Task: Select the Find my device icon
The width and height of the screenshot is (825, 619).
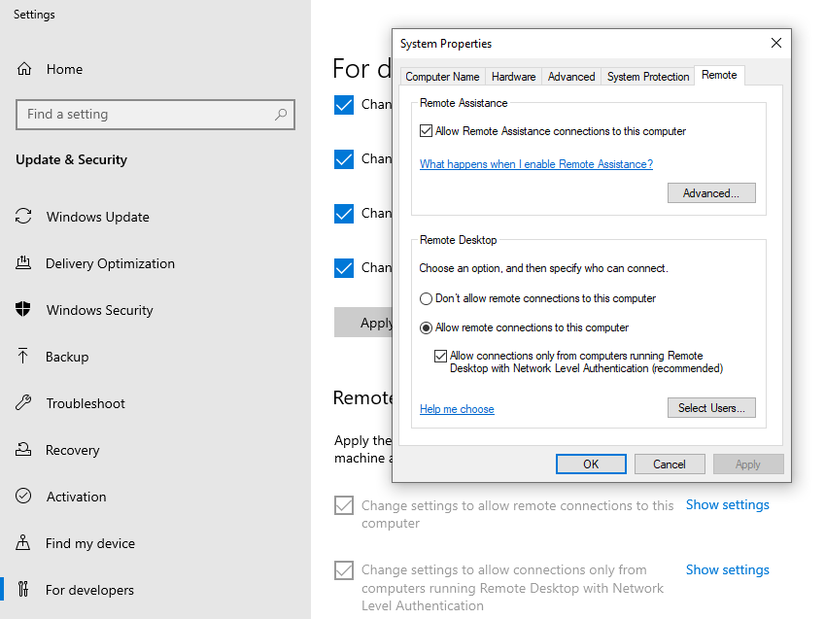Action: click(x=23, y=542)
